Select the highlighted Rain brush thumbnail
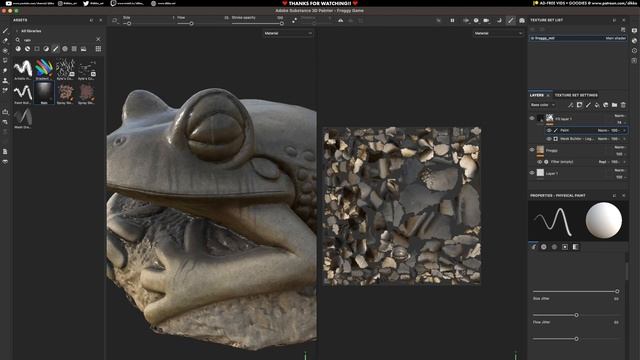Image resolution: width=640 pixels, height=360 pixels. pos(44,93)
